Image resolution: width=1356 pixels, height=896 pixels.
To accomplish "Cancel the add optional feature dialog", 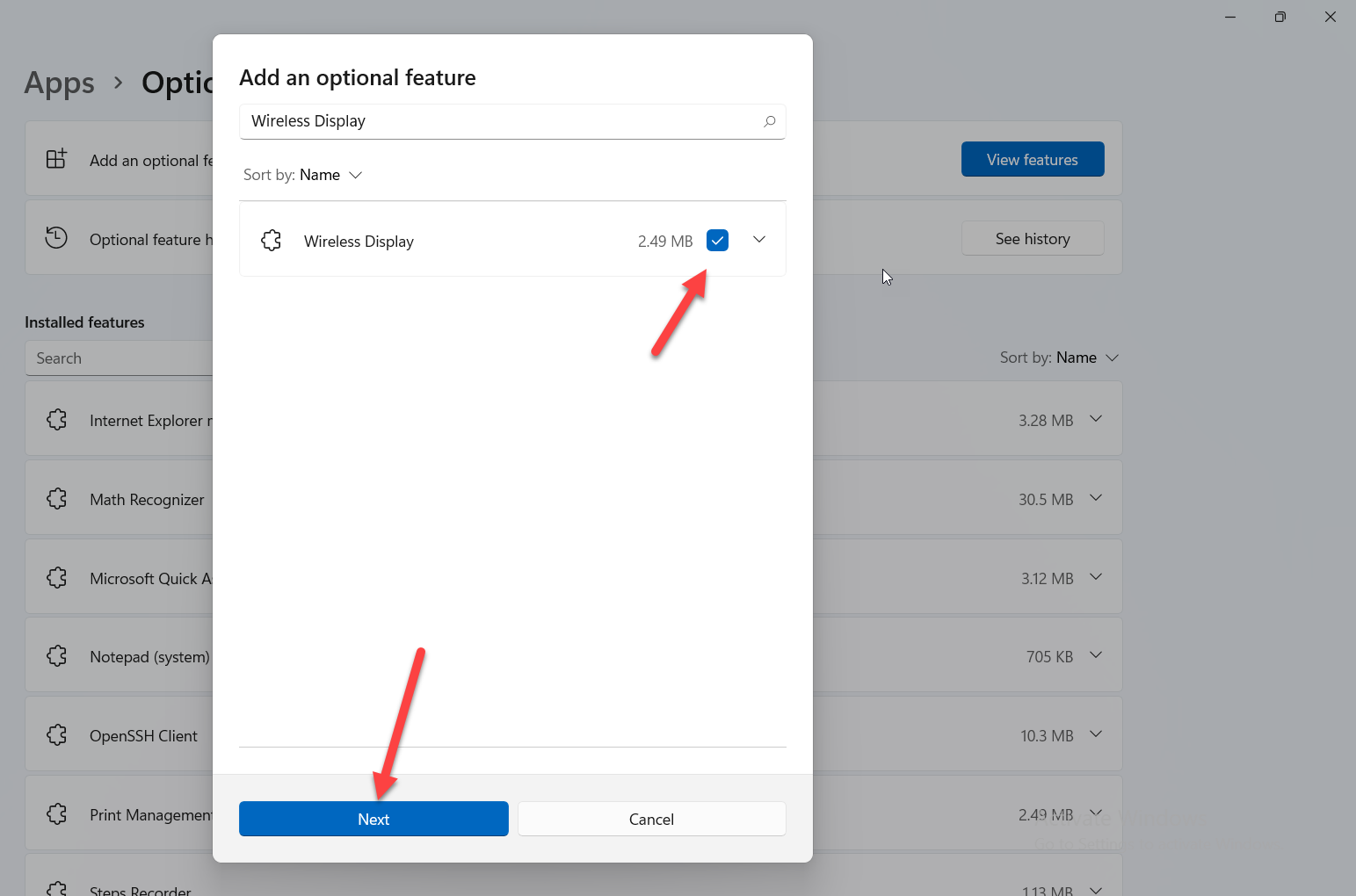I will coord(651,819).
